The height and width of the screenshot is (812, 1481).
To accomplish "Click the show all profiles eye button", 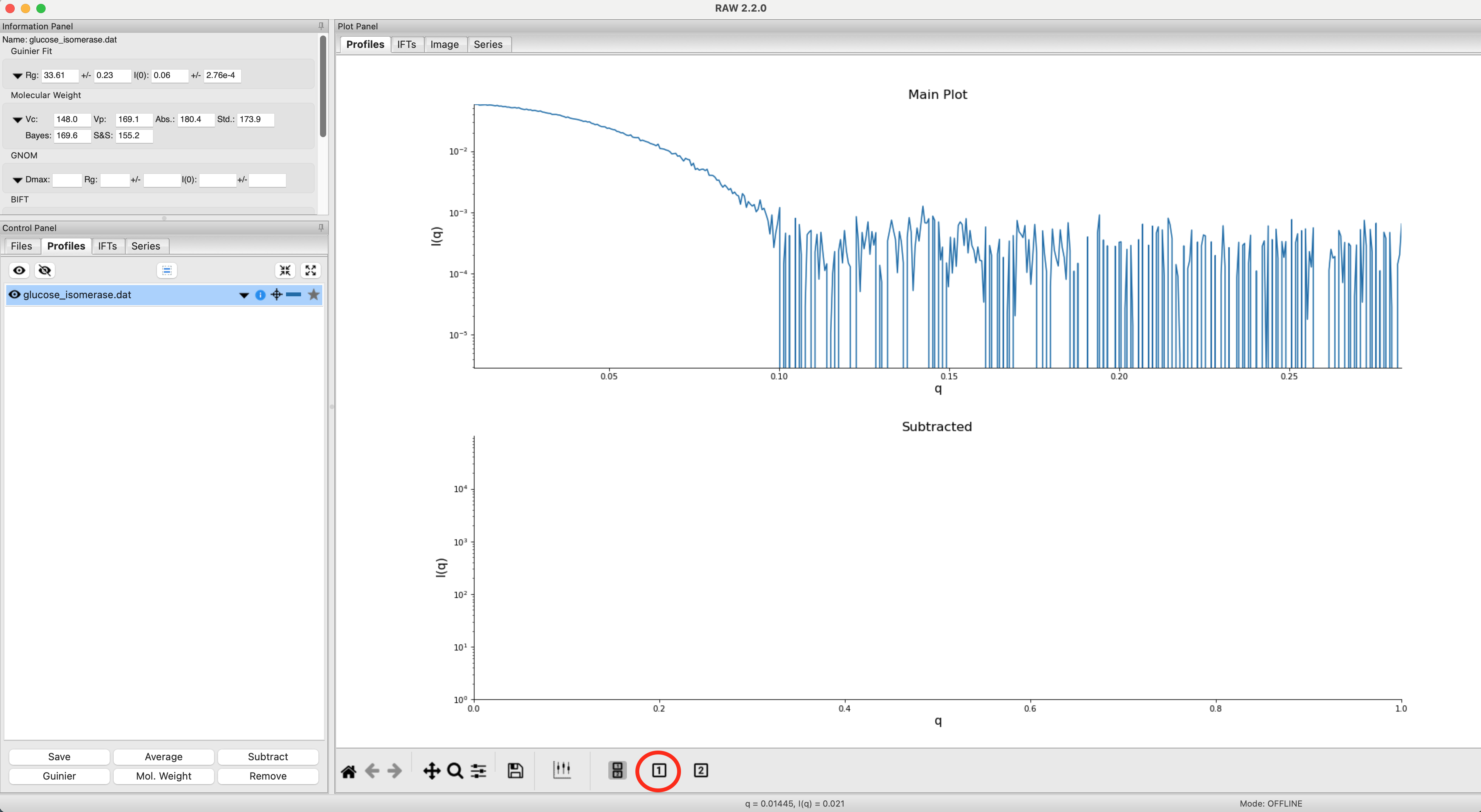I will 20,271.
